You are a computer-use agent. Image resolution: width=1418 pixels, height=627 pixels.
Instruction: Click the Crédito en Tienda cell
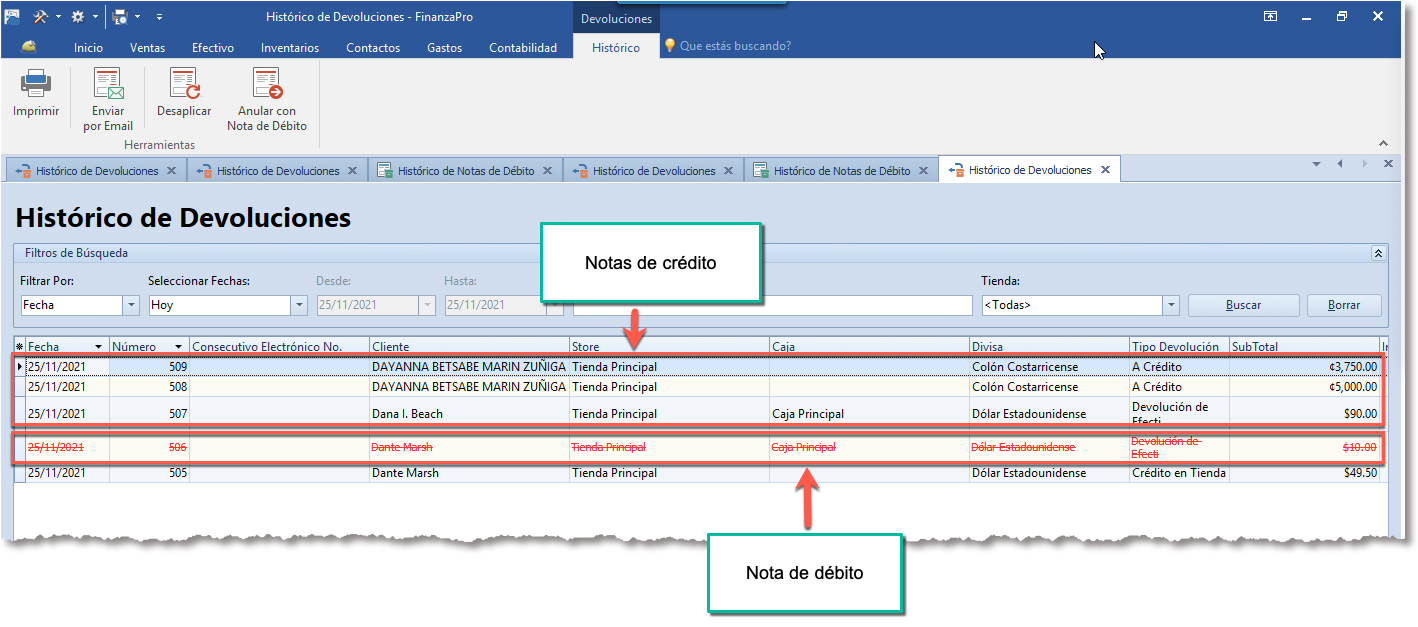click(x=1179, y=473)
